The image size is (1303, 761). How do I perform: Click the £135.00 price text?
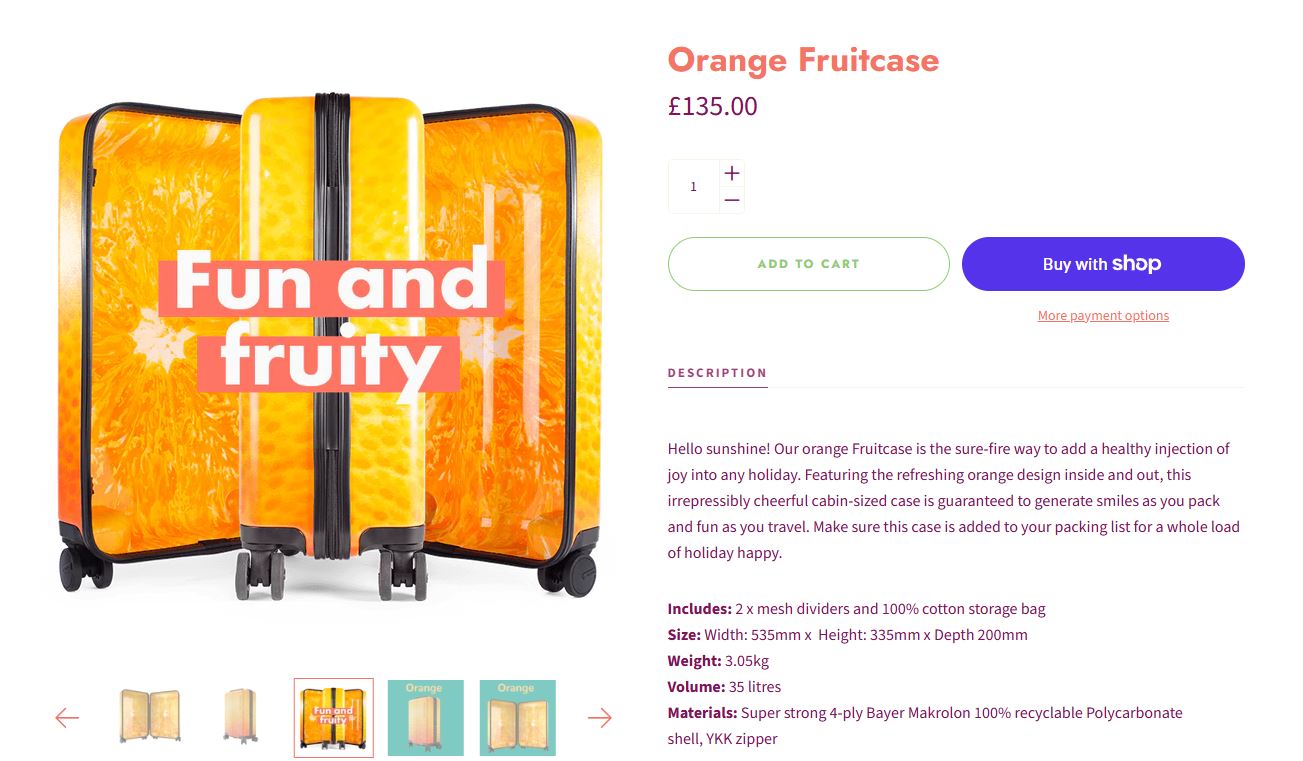[x=713, y=106]
